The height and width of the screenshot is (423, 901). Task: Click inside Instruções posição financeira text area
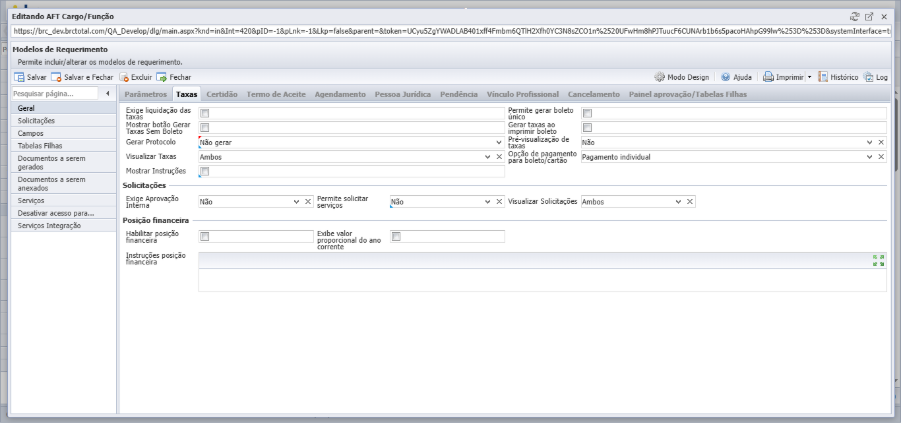(x=542, y=280)
